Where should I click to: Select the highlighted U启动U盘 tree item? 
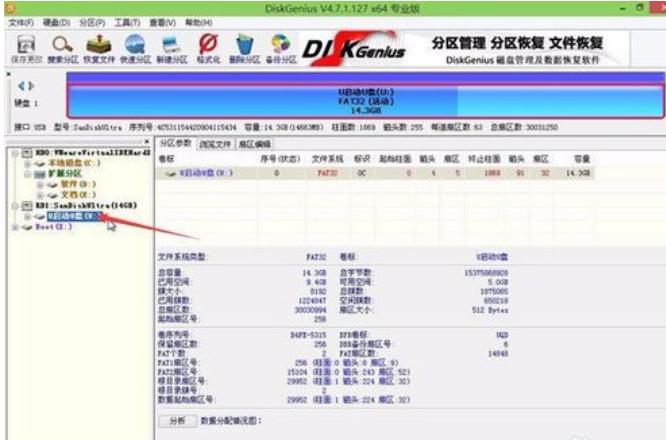point(74,217)
